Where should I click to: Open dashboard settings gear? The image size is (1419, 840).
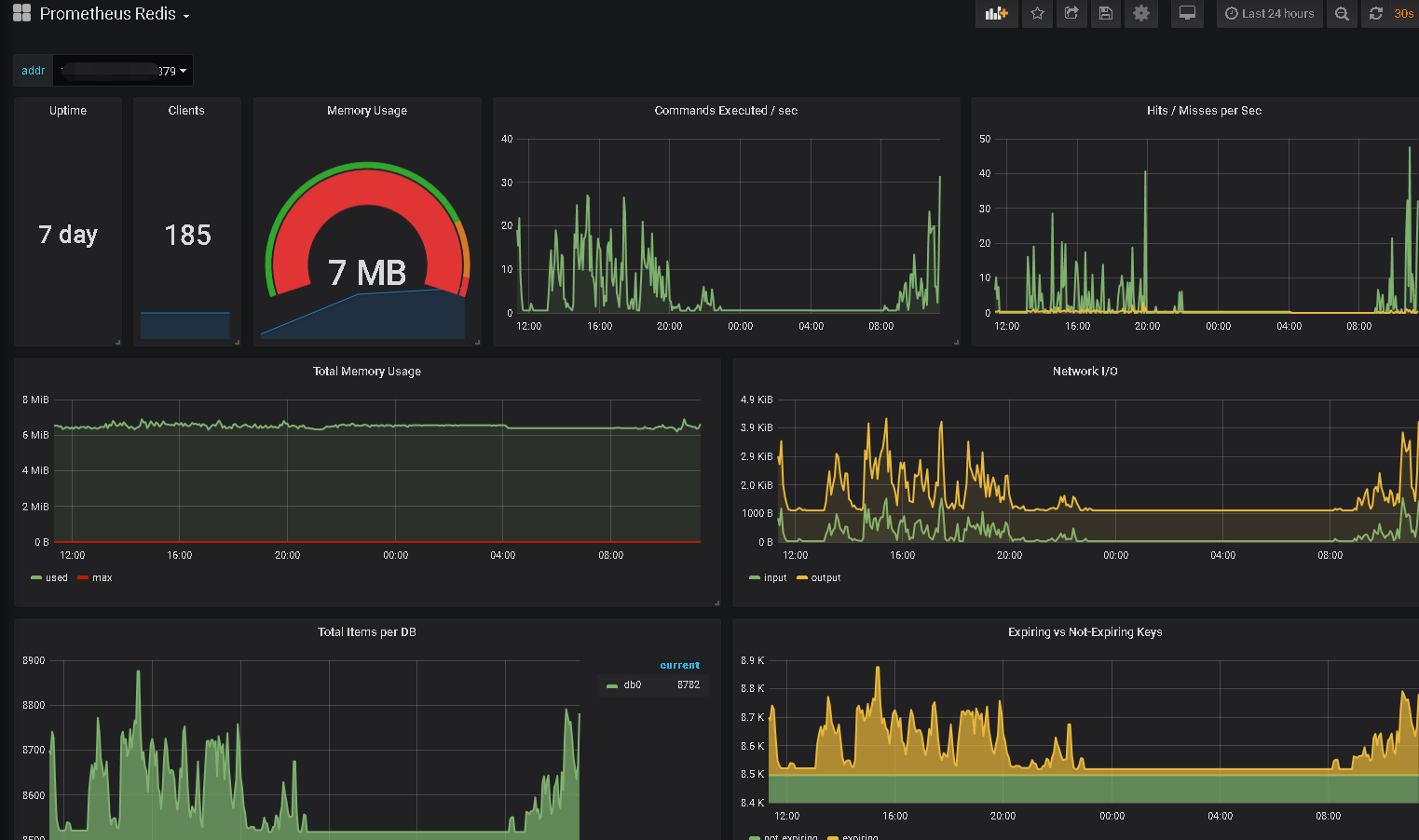1140,14
